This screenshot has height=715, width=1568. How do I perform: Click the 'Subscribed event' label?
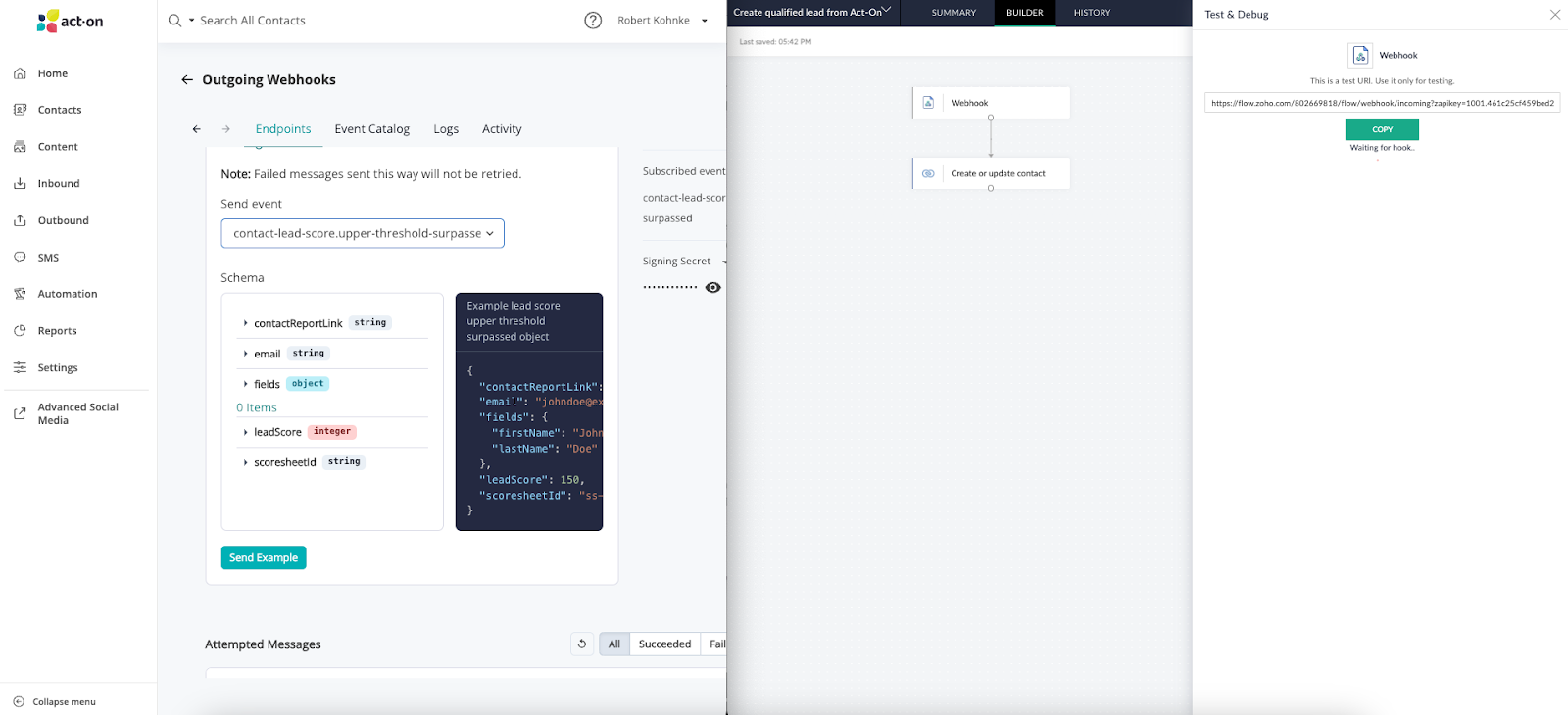(x=684, y=171)
